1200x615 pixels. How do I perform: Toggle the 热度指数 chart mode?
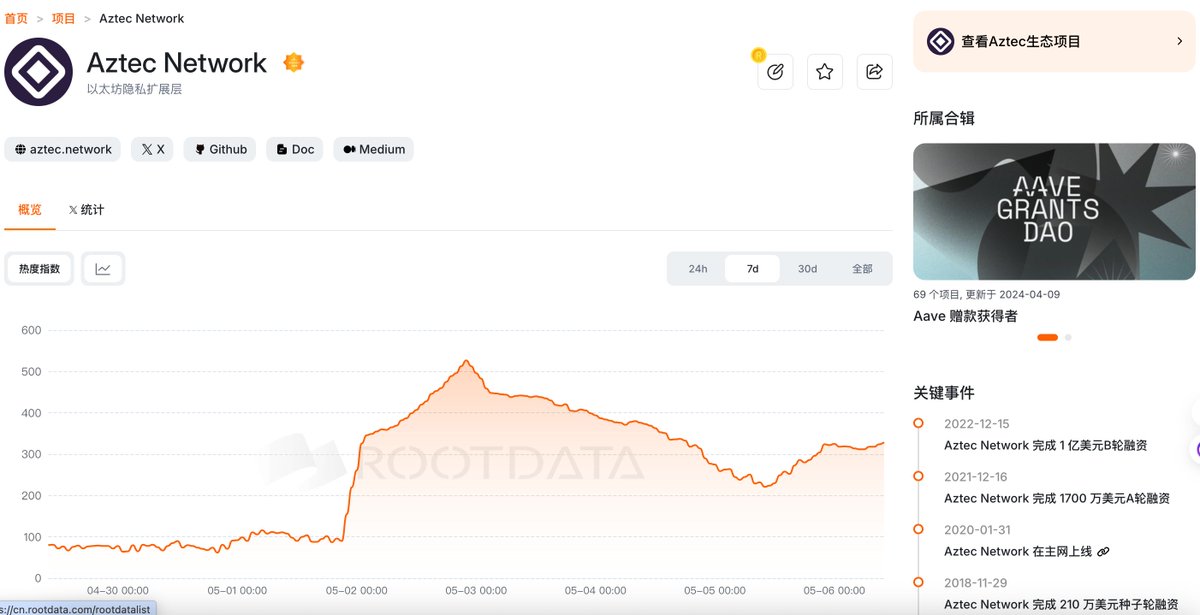click(x=40, y=269)
